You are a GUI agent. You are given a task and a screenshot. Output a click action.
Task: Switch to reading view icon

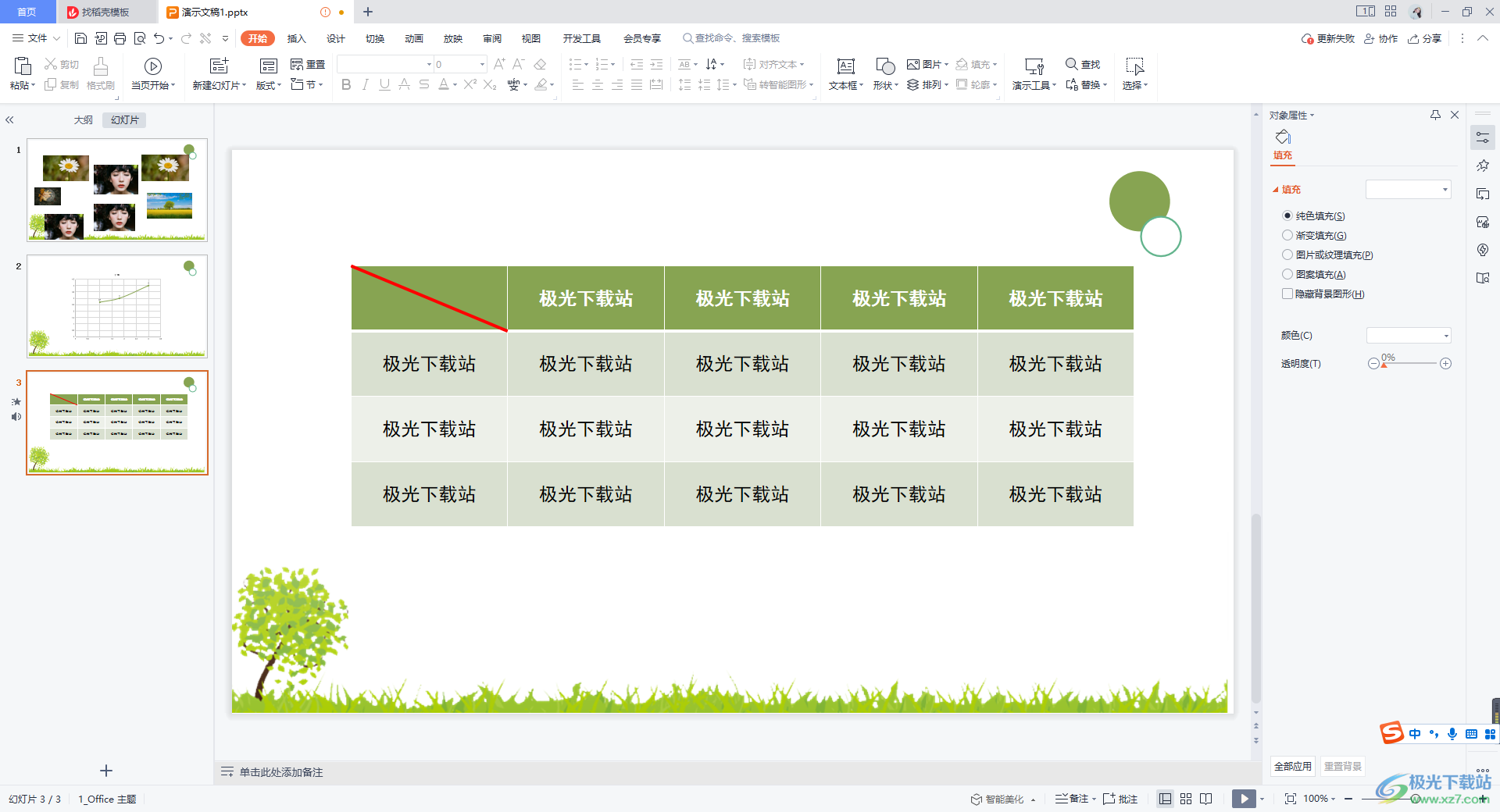pos(1206,799)
